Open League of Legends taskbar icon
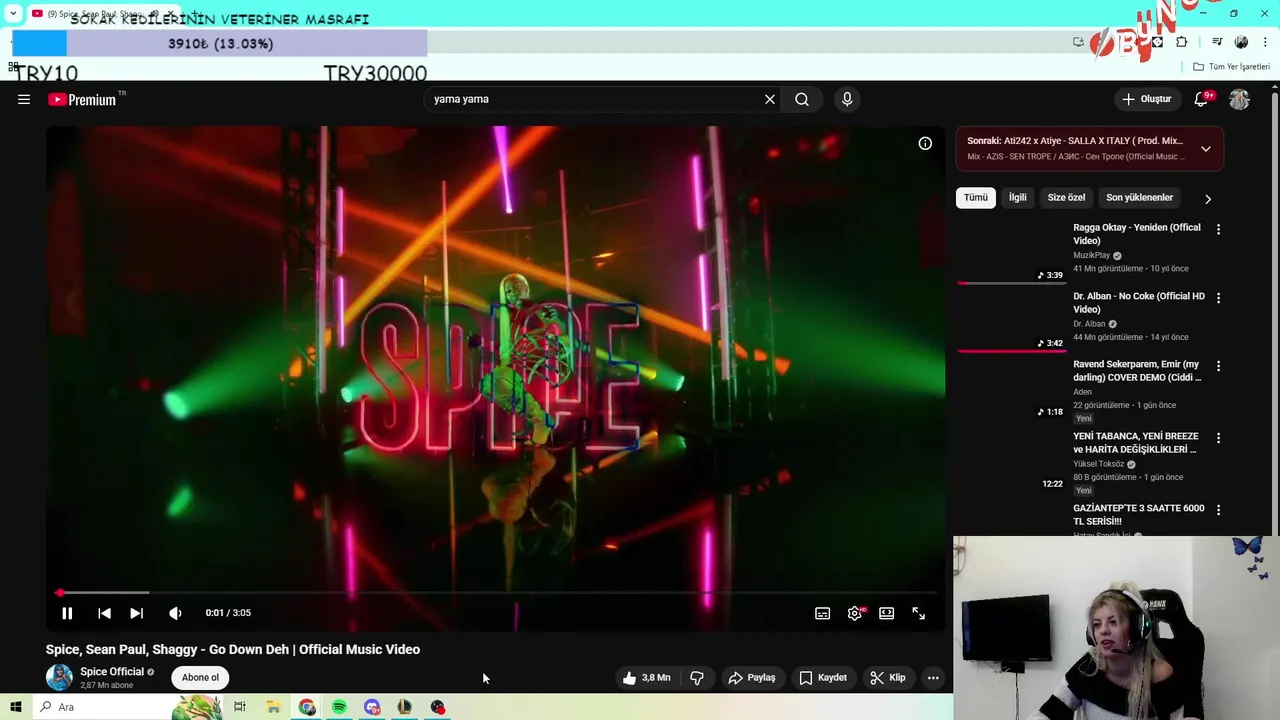This screenshot has width=1280, height=720. (404, 707)
